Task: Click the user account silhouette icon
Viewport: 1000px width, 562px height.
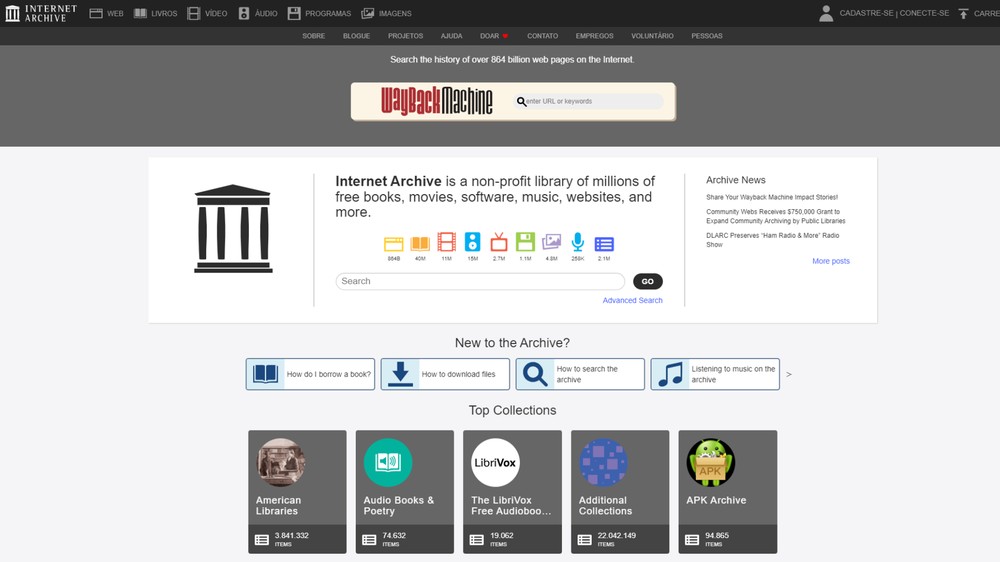Action: click(x=826, y=13)
